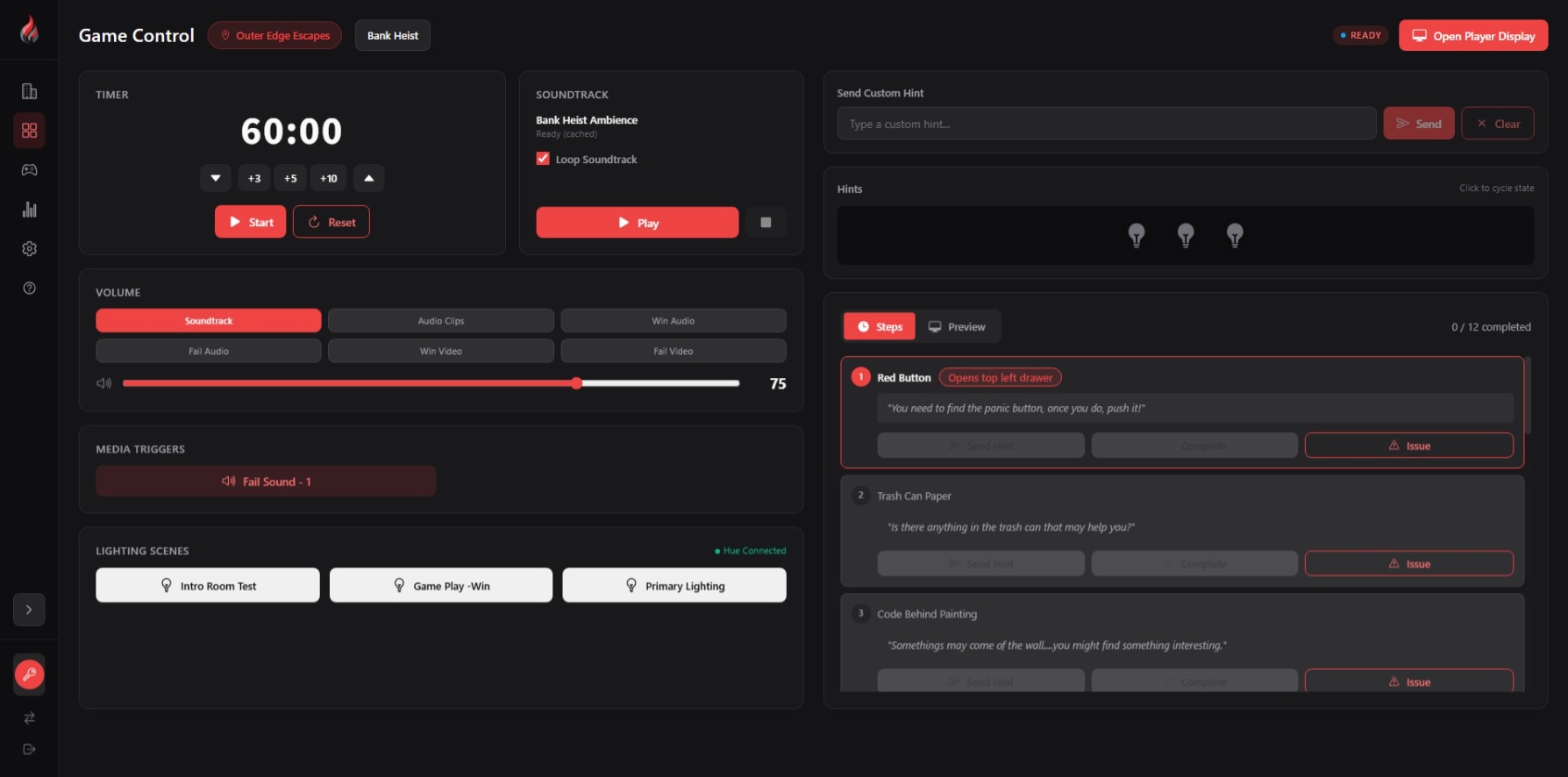
Task: Click the READY status badge
Action: coord(1361,36)
